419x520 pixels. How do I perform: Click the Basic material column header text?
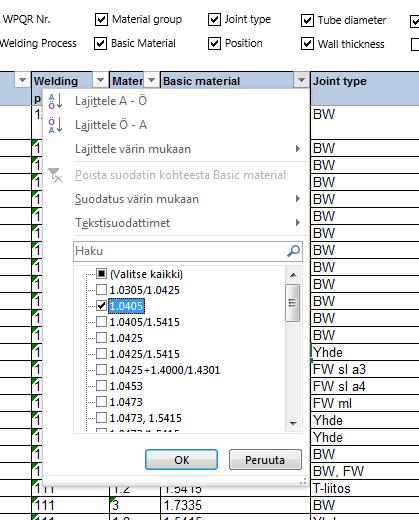coord(201,81)
